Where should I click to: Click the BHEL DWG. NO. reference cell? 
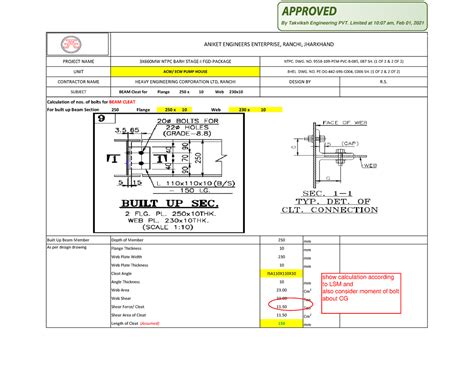click(344, 71)
